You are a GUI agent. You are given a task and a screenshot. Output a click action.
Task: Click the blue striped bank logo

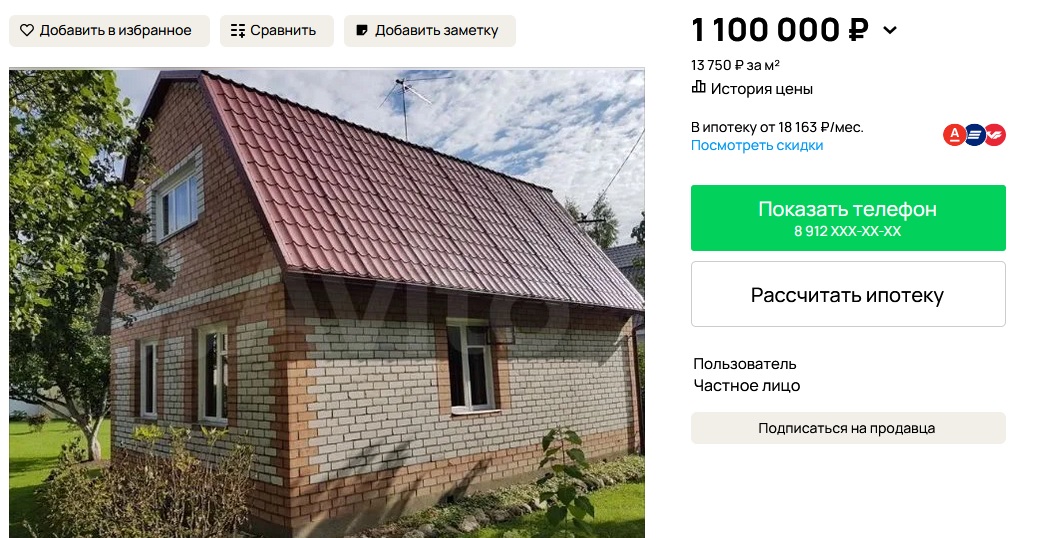pyautogui.click(x=974, y=135)
